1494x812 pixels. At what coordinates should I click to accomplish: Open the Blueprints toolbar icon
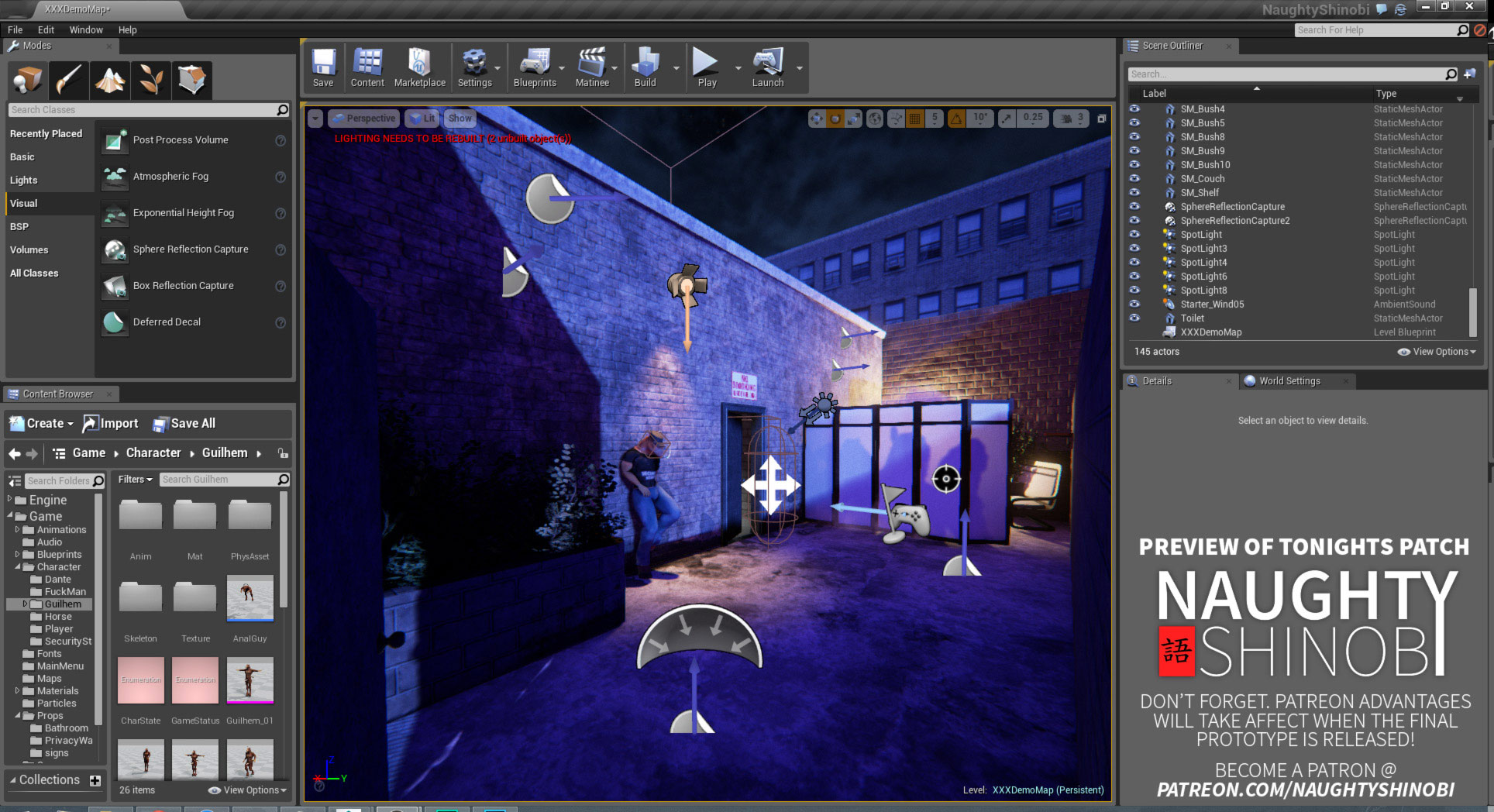pos(535,68)
